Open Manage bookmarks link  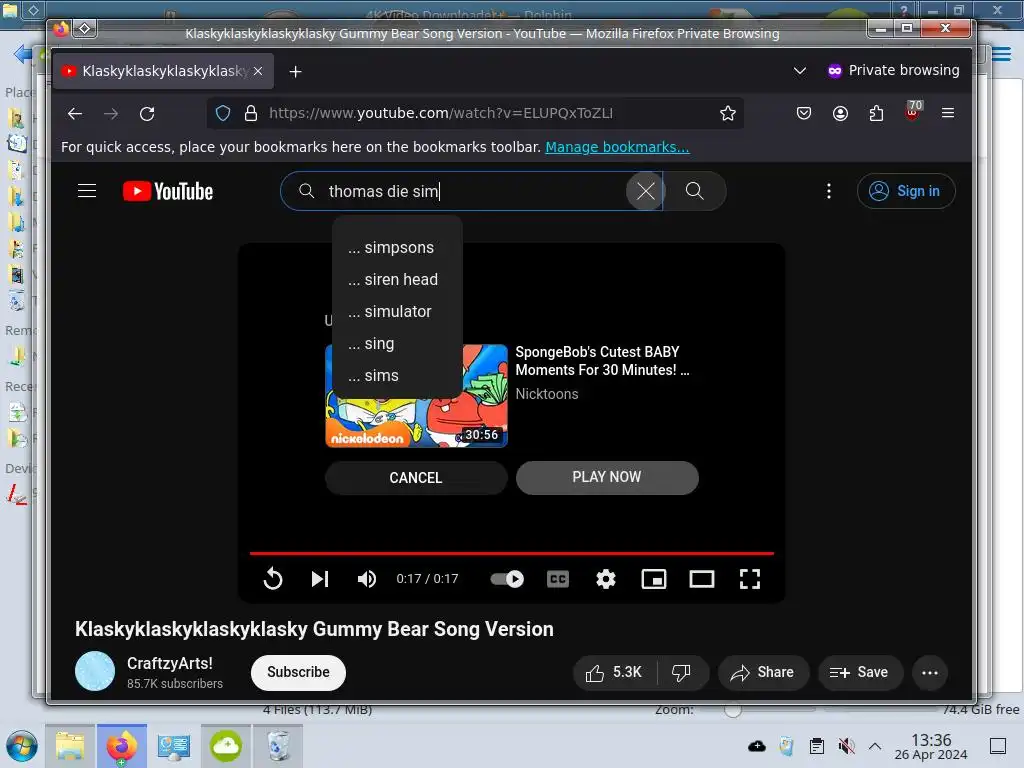pyautogui.click(x=617, y=147)
